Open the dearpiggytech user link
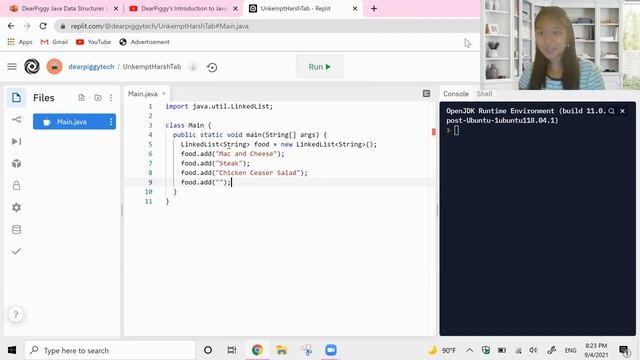640x360 pixels. pyautogui.click(x=91, y=67)
